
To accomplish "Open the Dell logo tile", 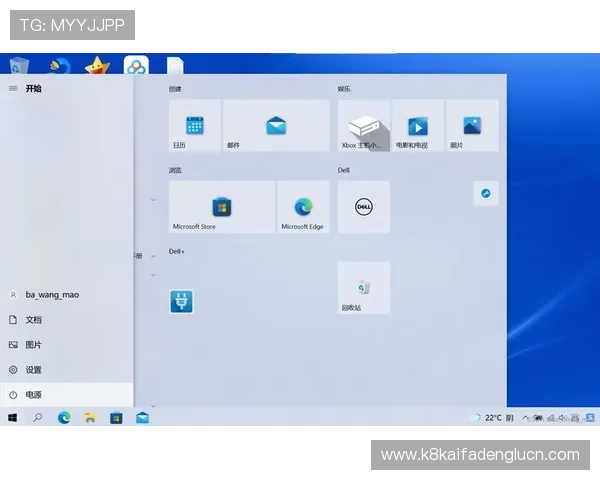I will (x=364, y=207).
